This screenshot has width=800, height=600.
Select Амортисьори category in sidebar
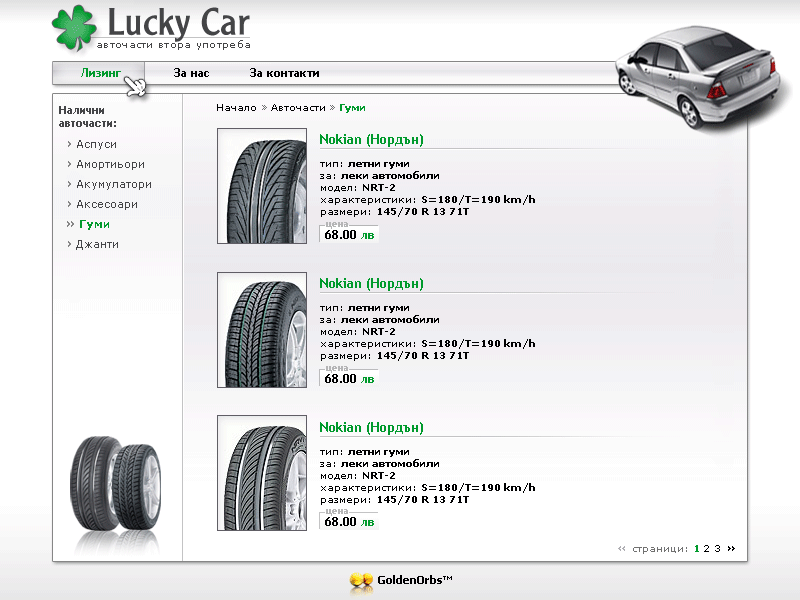coord(110,164)
